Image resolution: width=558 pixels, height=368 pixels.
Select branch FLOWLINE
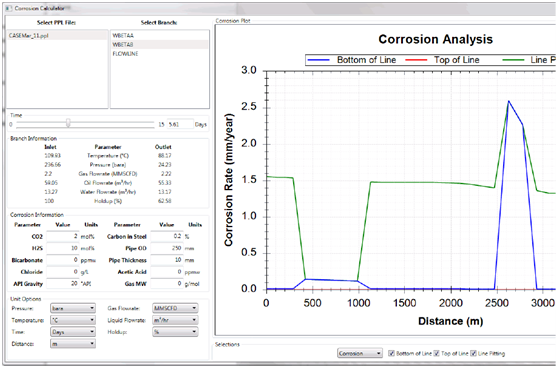coord(159,54)
